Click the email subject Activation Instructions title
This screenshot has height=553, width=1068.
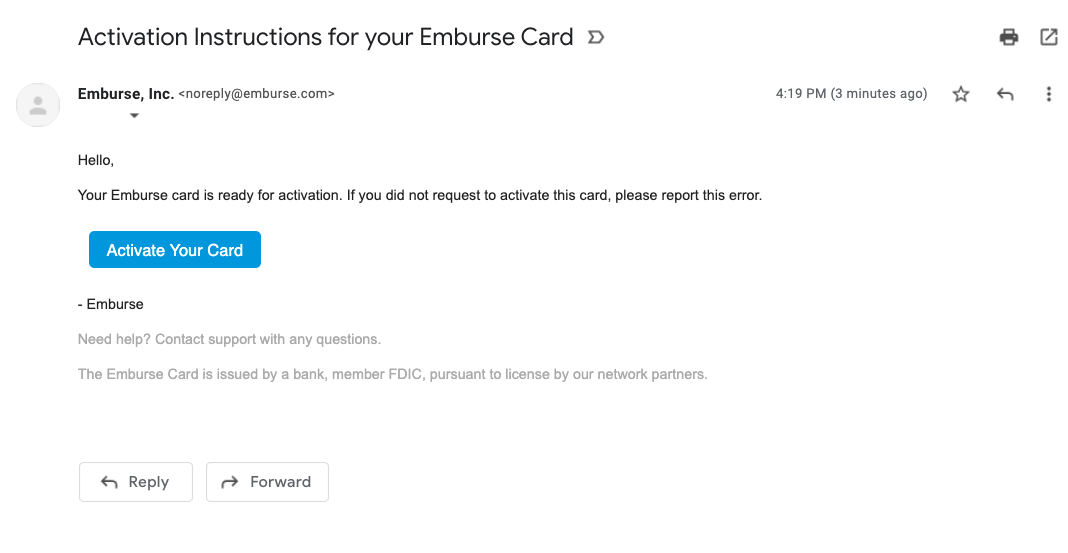(326, 38)
